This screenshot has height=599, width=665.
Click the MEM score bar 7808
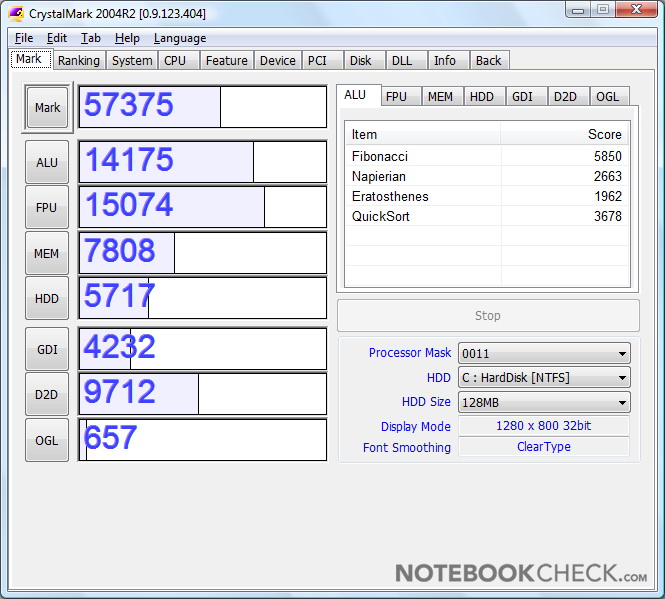(203, 253)
